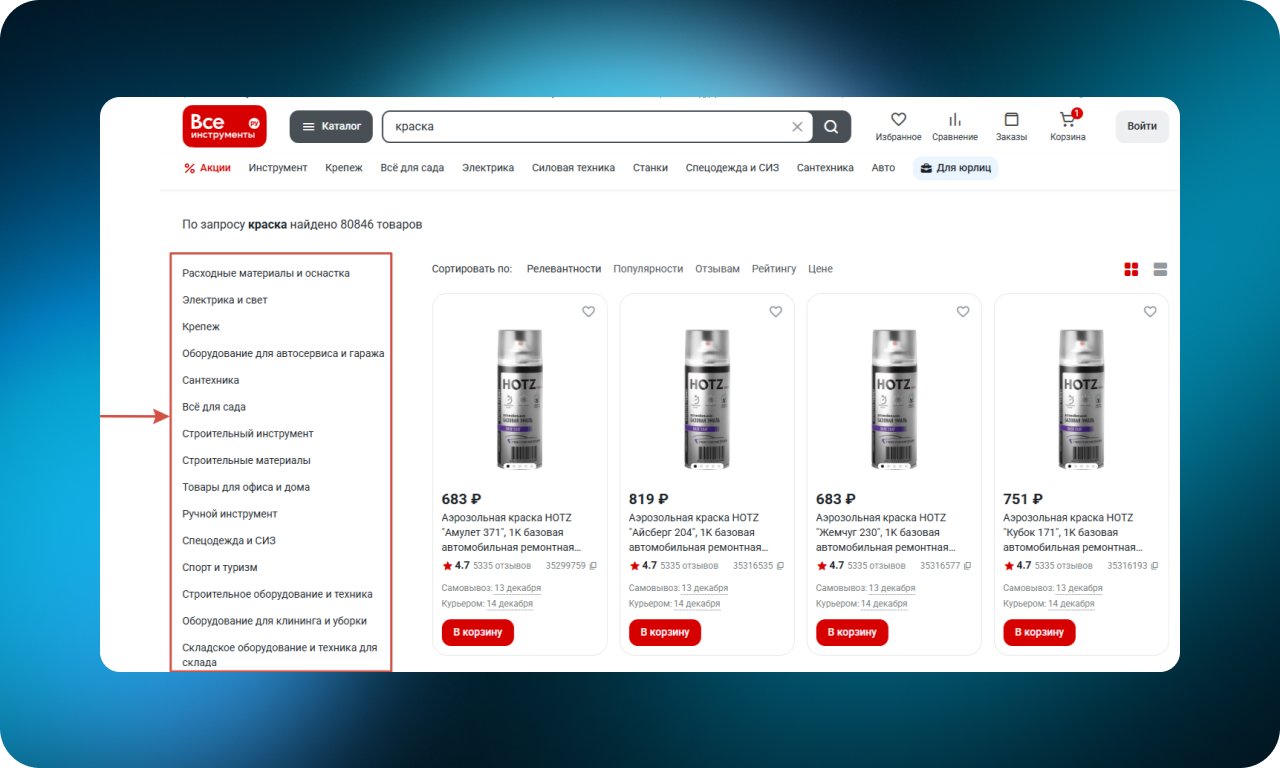Sort results by Отзывам
Screen dimensions: 1280x768
point(717,269)
